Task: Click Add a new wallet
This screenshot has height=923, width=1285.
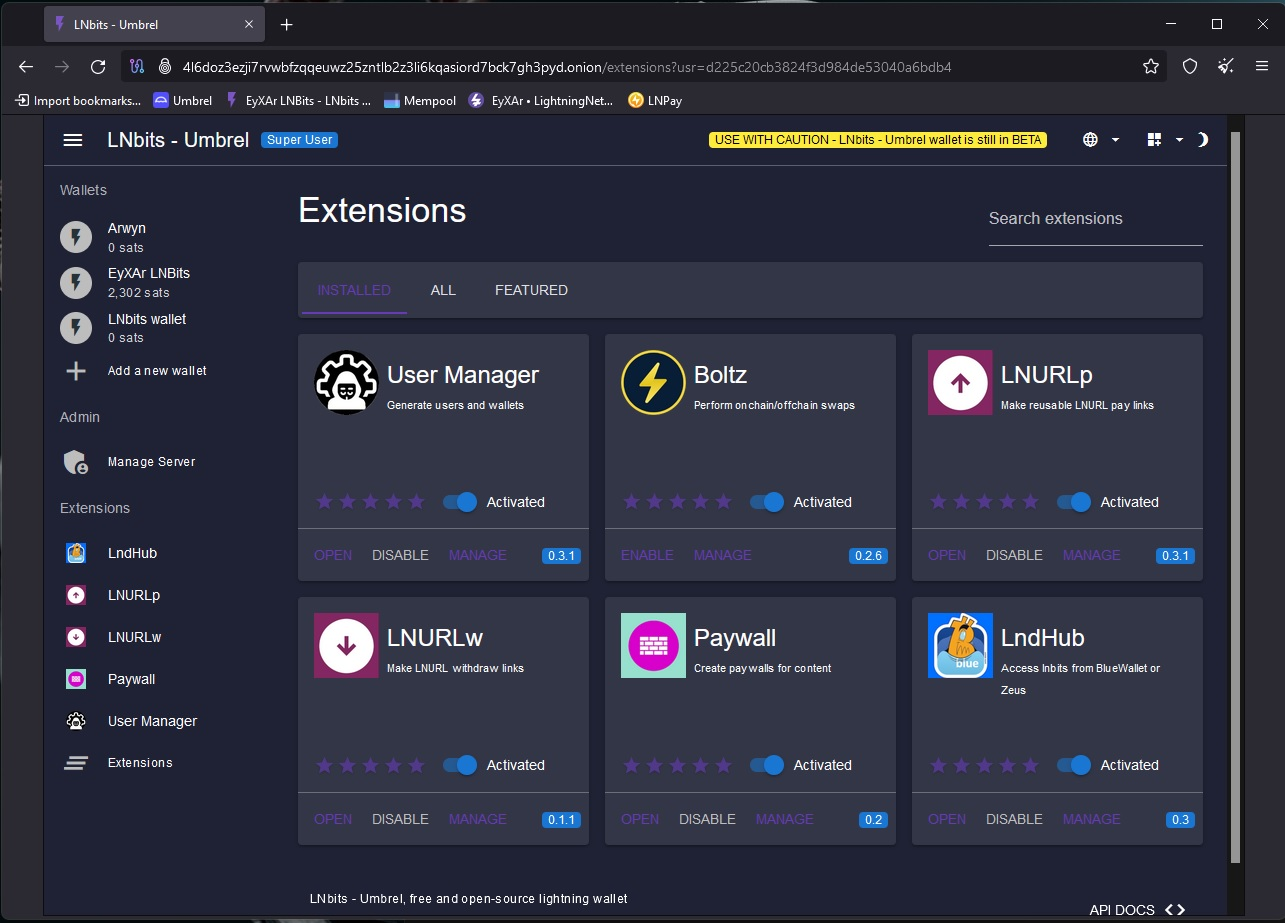Action: pos(157,371)
